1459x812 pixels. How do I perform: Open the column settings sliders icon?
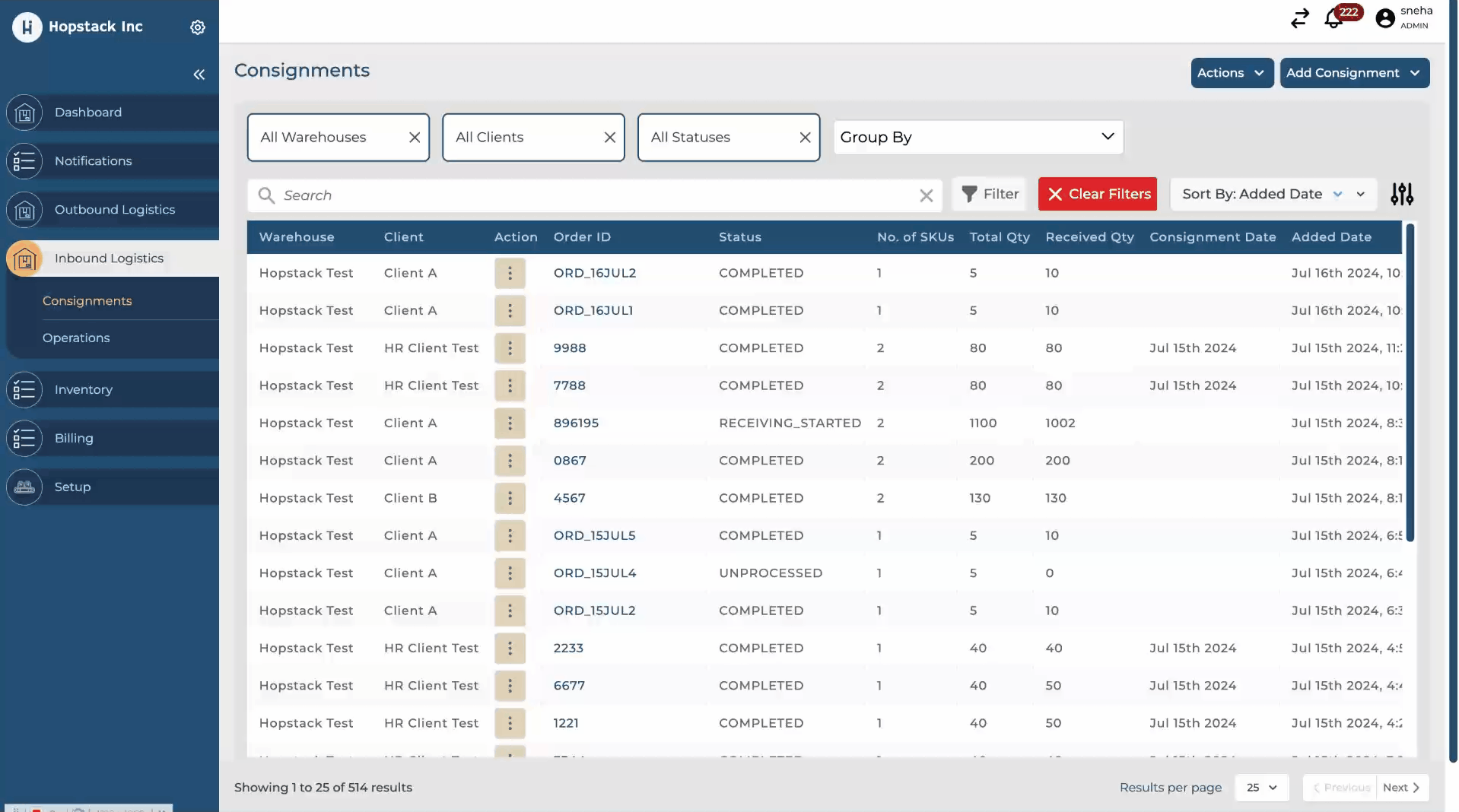click(x=1401, y=195)
